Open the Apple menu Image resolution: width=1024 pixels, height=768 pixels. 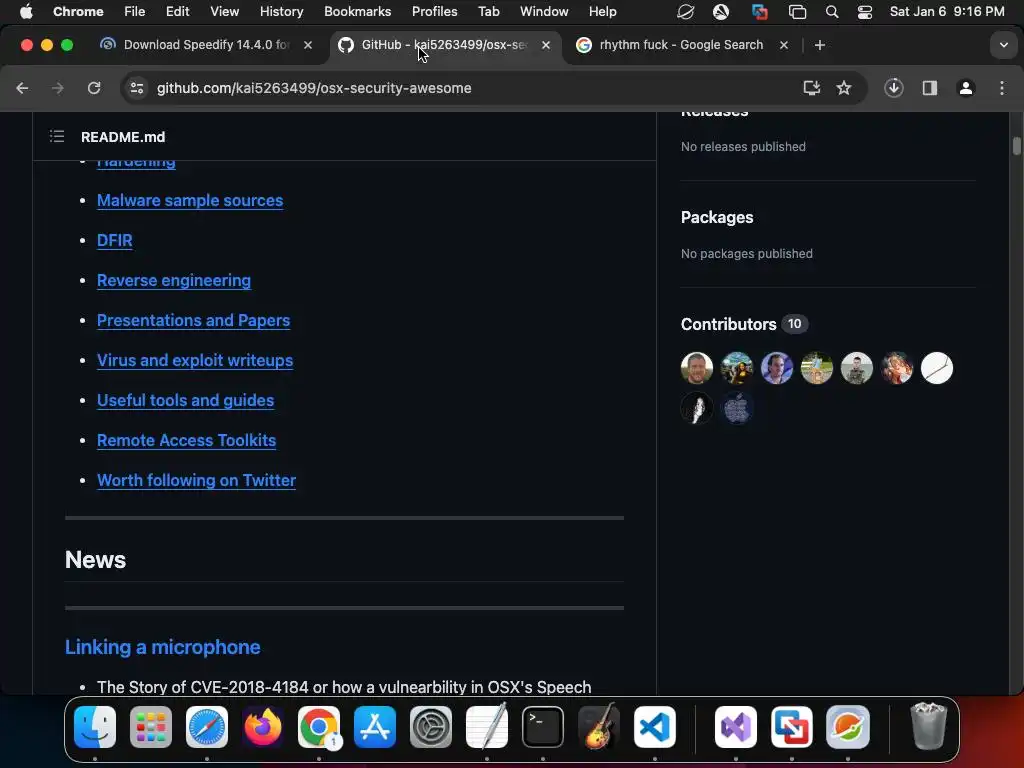[26, 11]
